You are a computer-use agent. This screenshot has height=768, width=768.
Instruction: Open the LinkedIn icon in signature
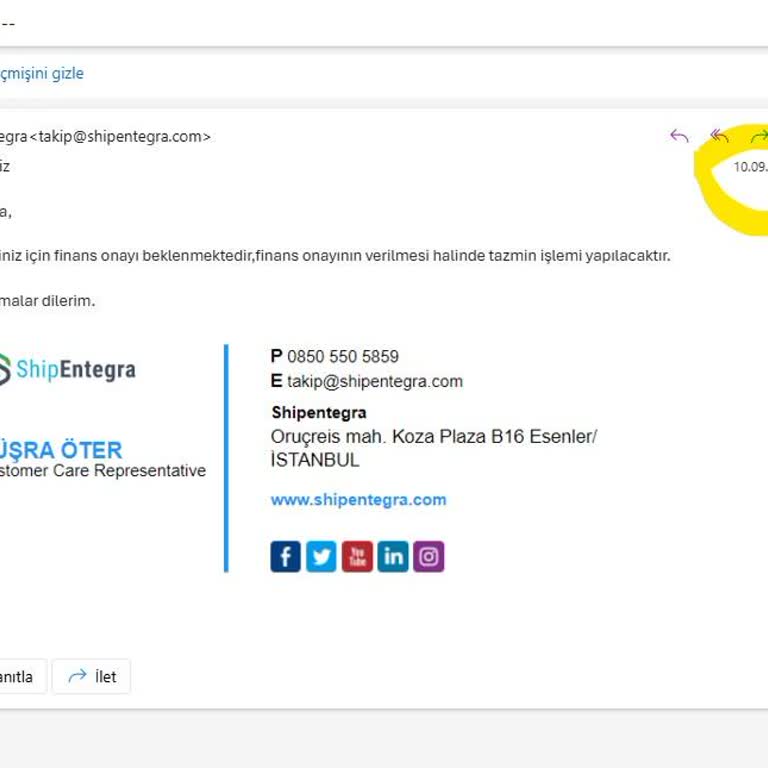(393, 556)
